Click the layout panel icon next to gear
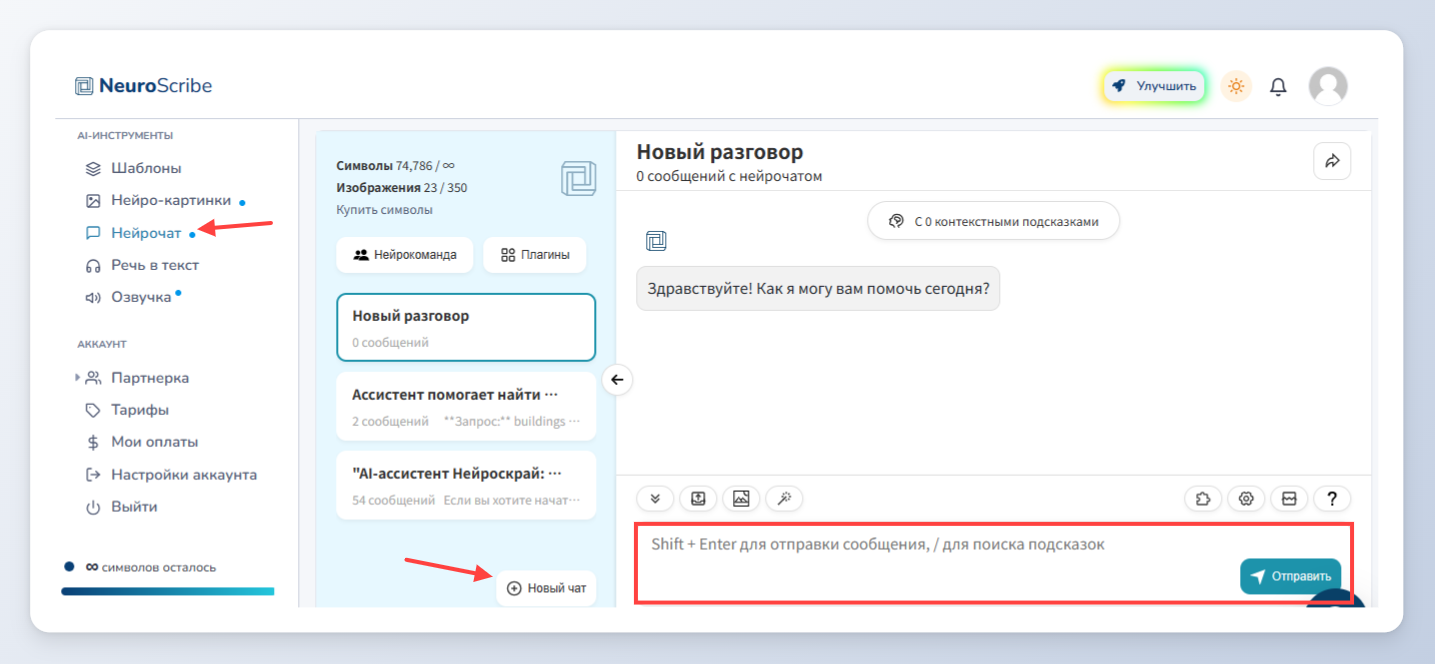 (x=1289, y=498)
